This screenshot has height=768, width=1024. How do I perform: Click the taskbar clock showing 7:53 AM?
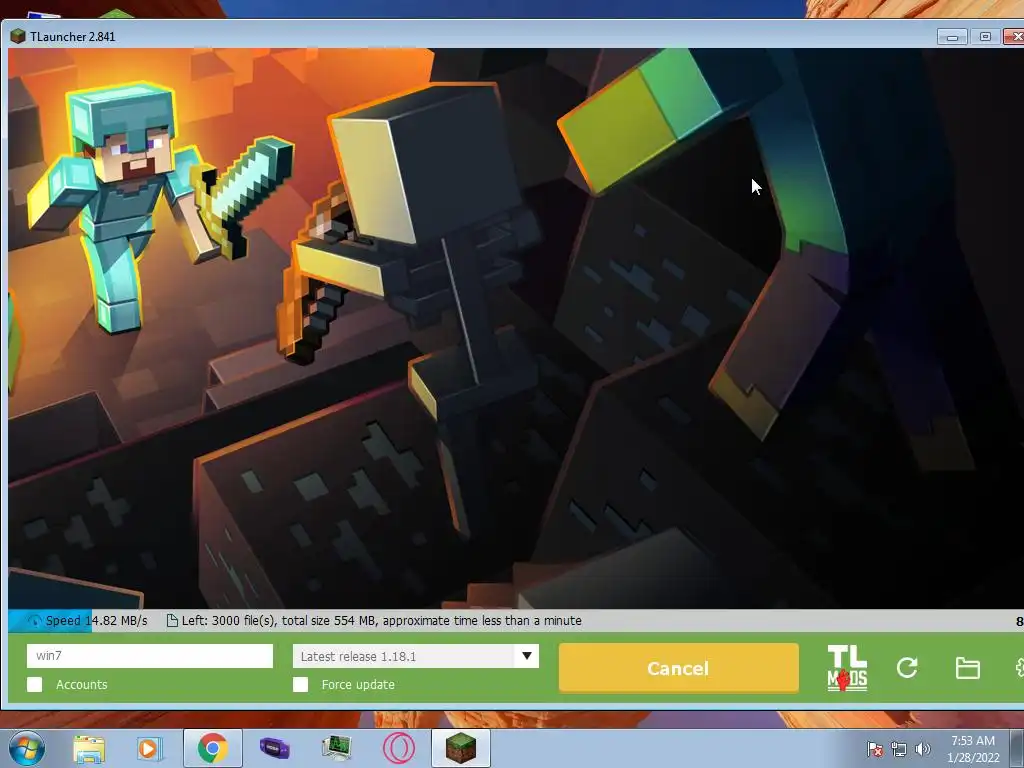tap(973, 749)
